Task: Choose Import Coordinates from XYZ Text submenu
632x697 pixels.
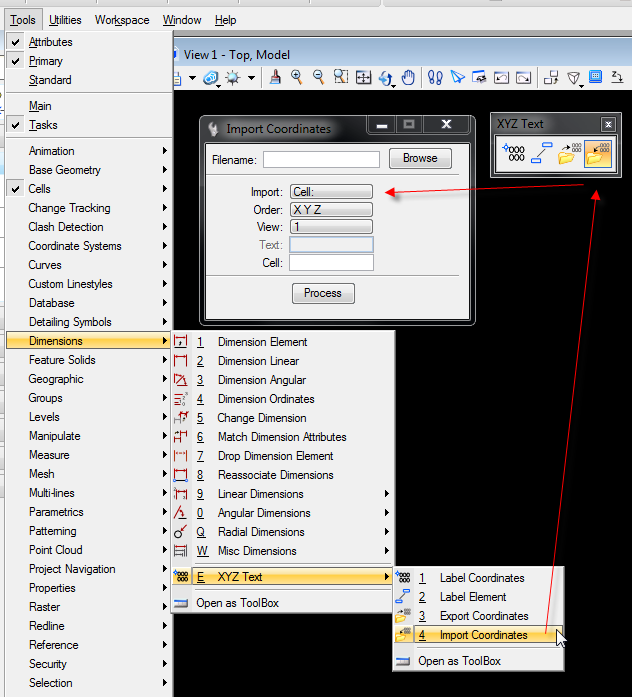Action: click(478, 635)
